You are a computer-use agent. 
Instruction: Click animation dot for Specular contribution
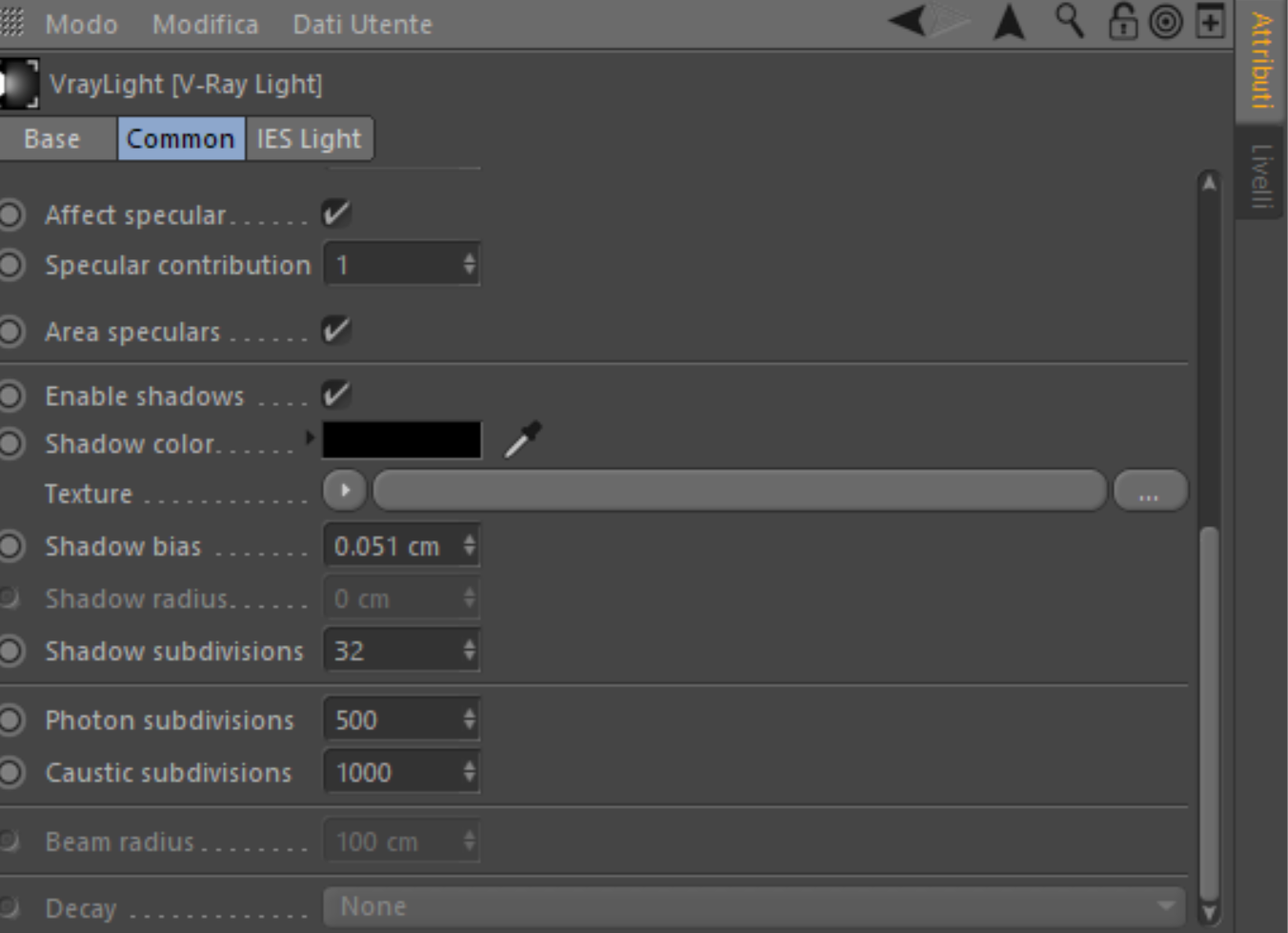[x=11, y=265]
